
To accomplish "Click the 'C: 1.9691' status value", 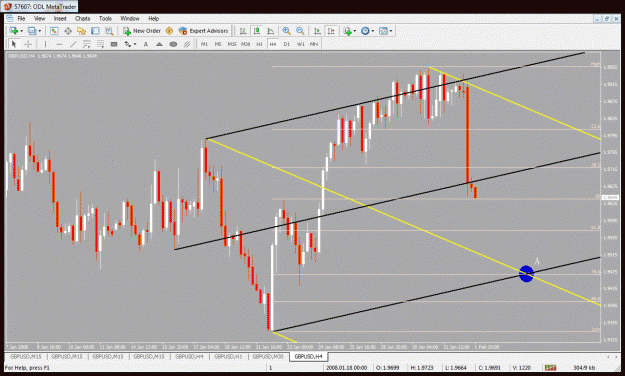I will 489,368.
